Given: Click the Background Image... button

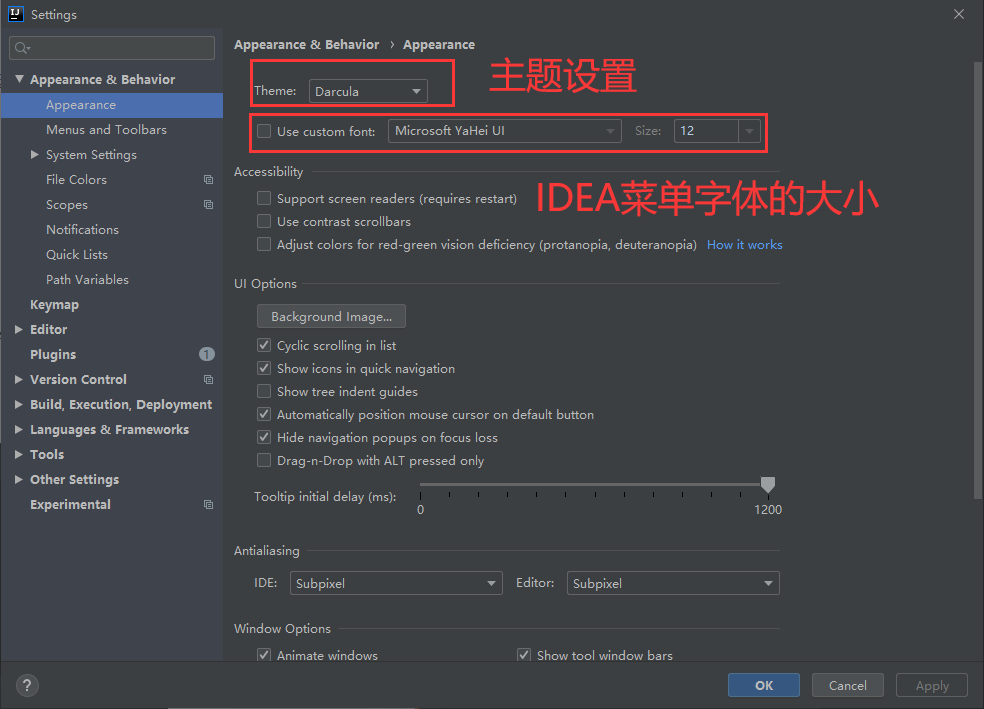Looking at the screenshot, I should tap(331, 316).
